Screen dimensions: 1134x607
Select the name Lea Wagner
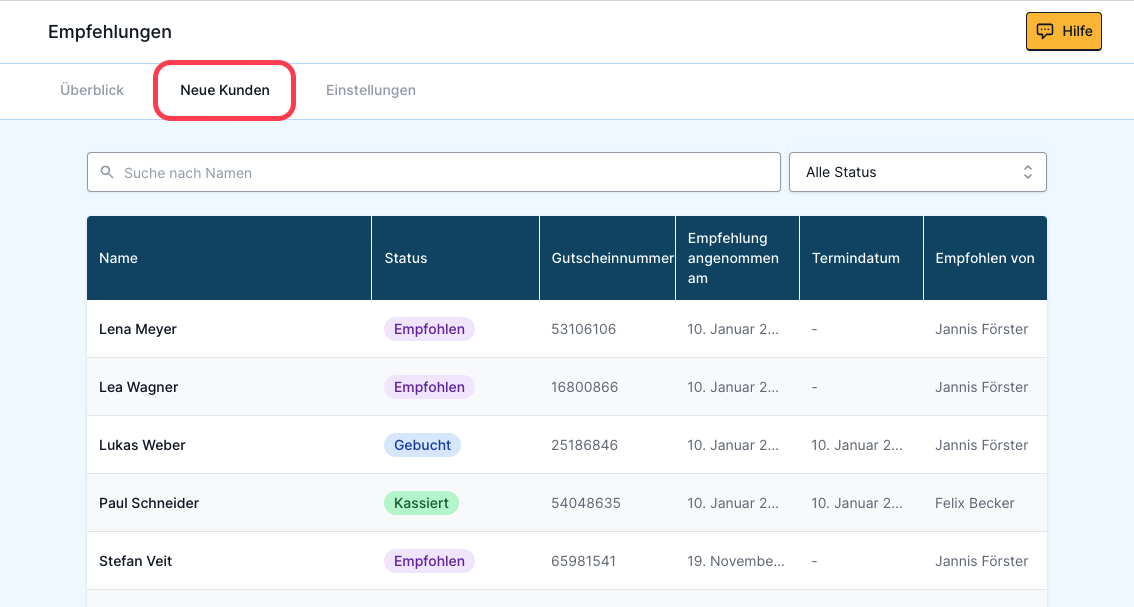138,387
